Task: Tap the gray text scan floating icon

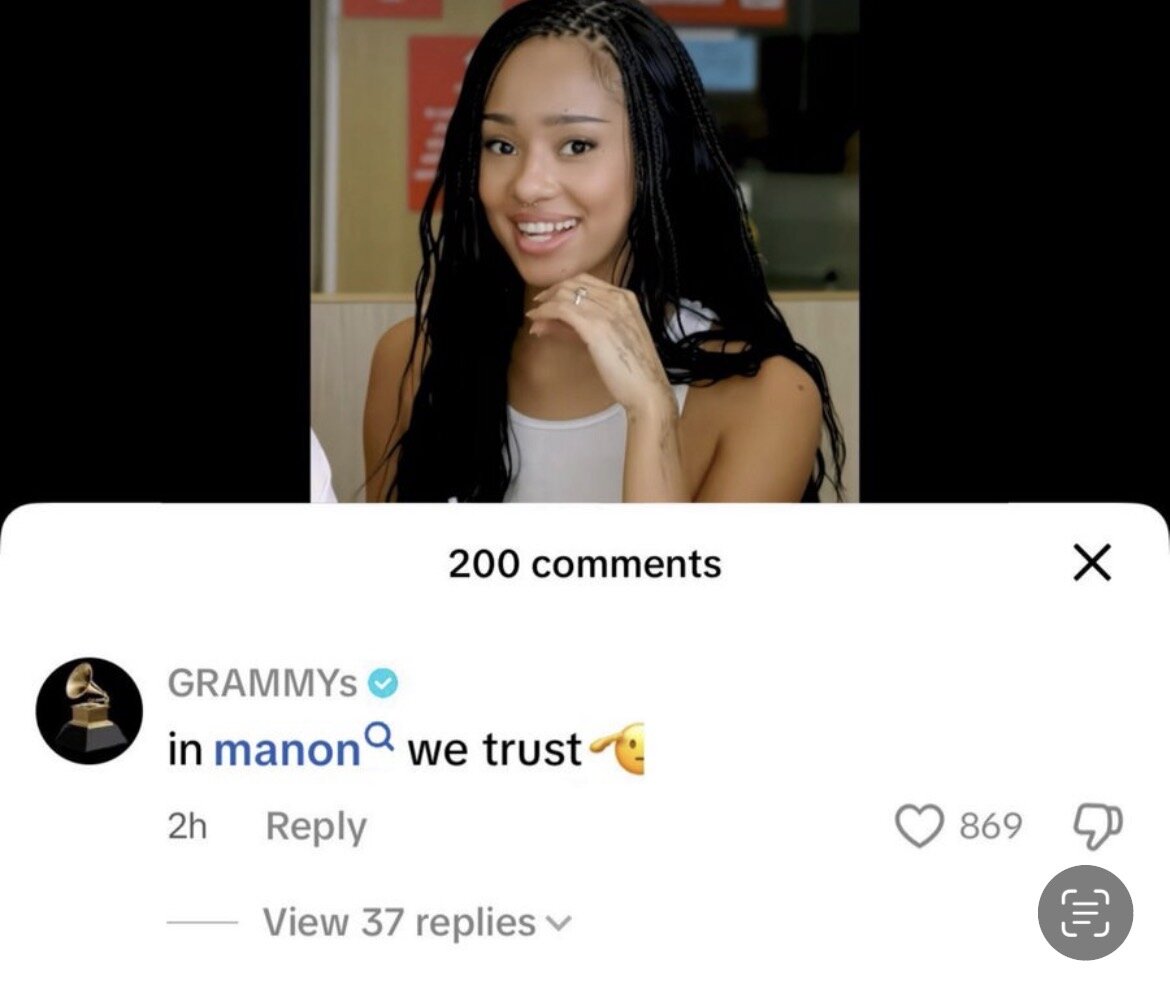Action: coord(1085,912)
